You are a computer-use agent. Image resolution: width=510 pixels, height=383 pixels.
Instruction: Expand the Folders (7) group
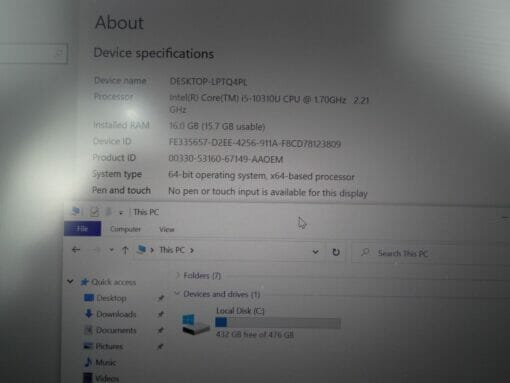pyautogui.click(x=178, y=275)
